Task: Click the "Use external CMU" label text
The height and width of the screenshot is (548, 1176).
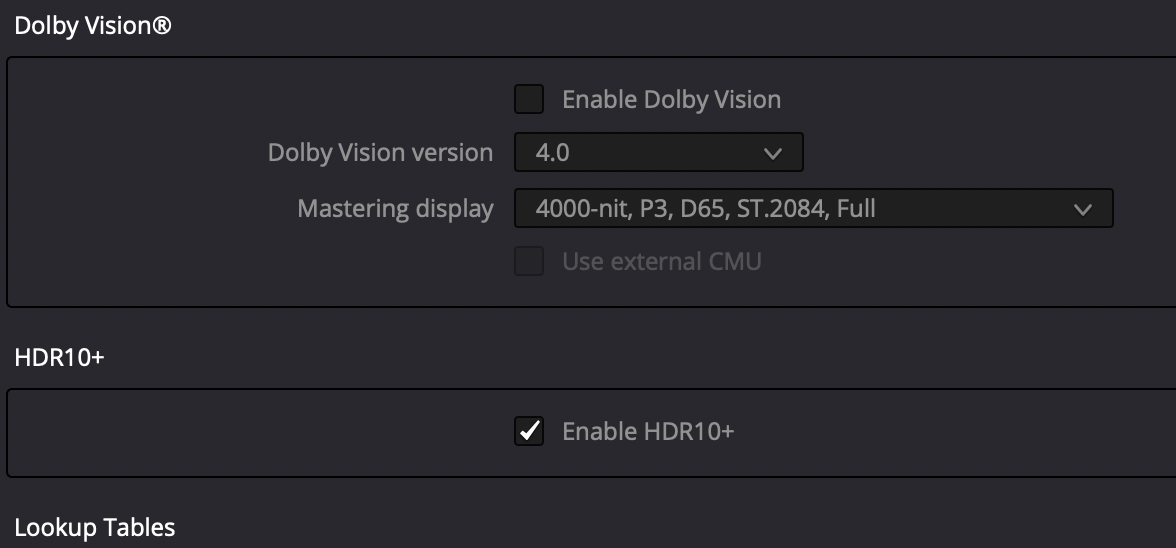Action: point(661,262)
